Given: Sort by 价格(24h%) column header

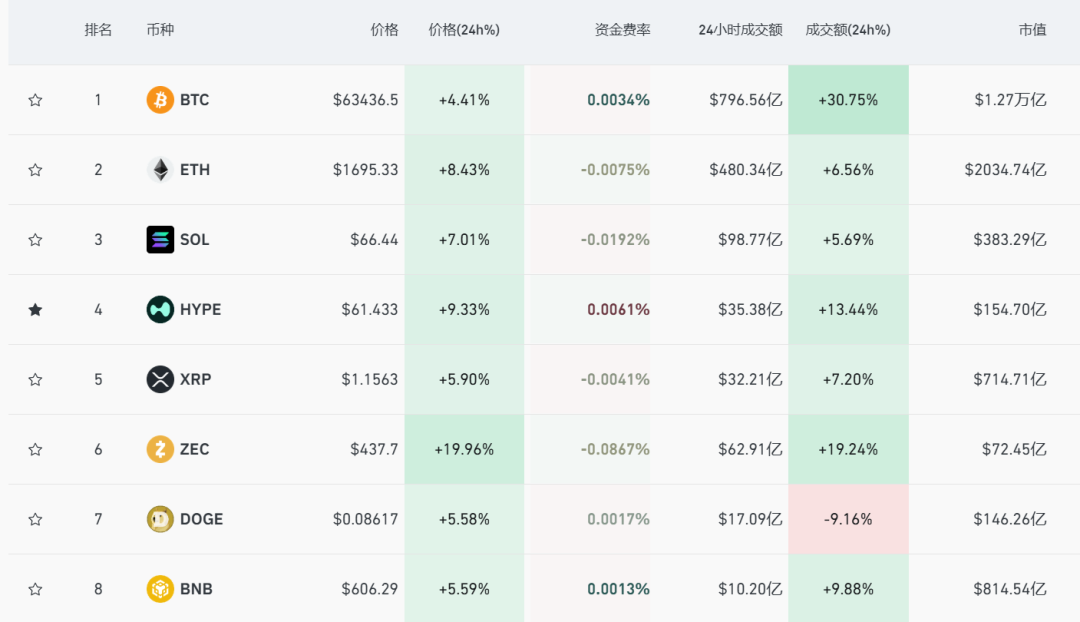Looking at the screenshot, I should (464, 30).
